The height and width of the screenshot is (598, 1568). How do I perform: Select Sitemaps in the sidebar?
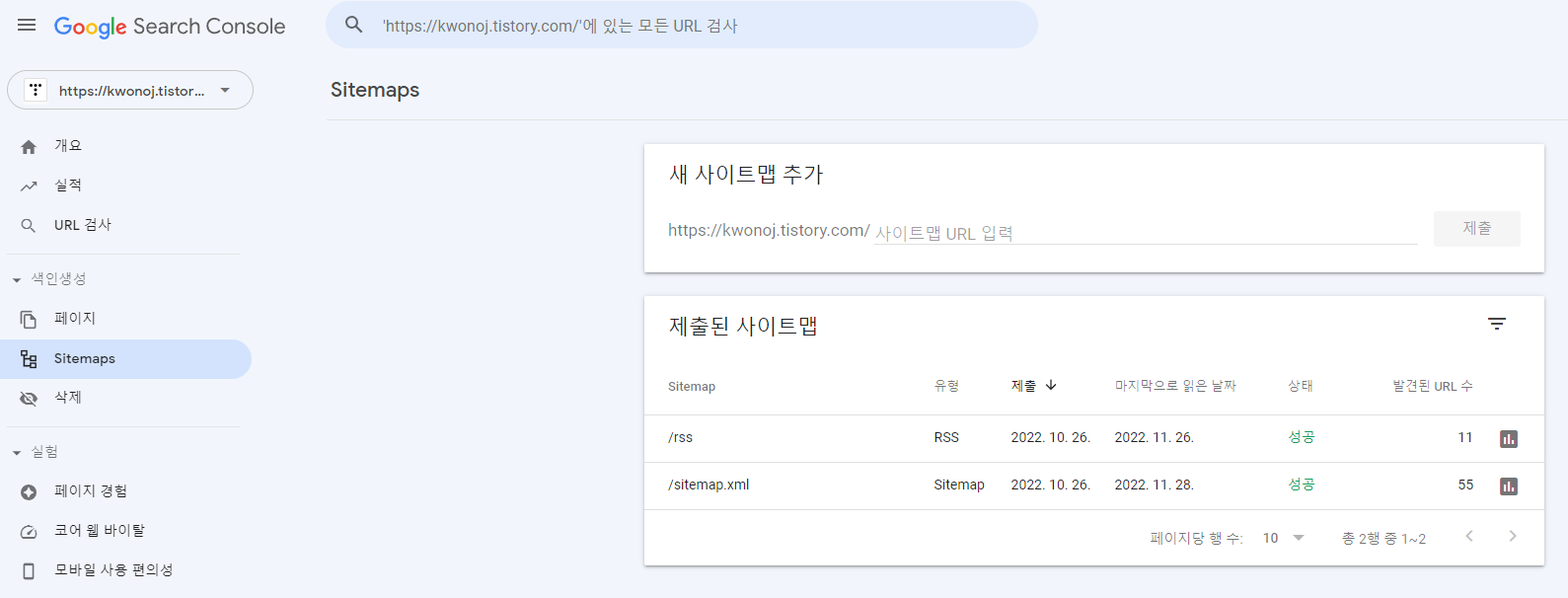pyautogui.click(x=125, y=359)
